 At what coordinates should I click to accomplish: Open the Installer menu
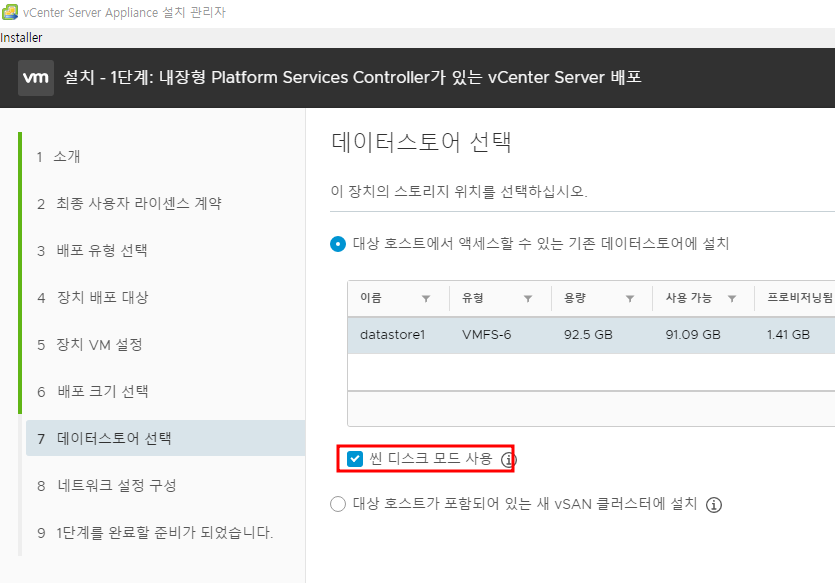(x=21, y=38)
